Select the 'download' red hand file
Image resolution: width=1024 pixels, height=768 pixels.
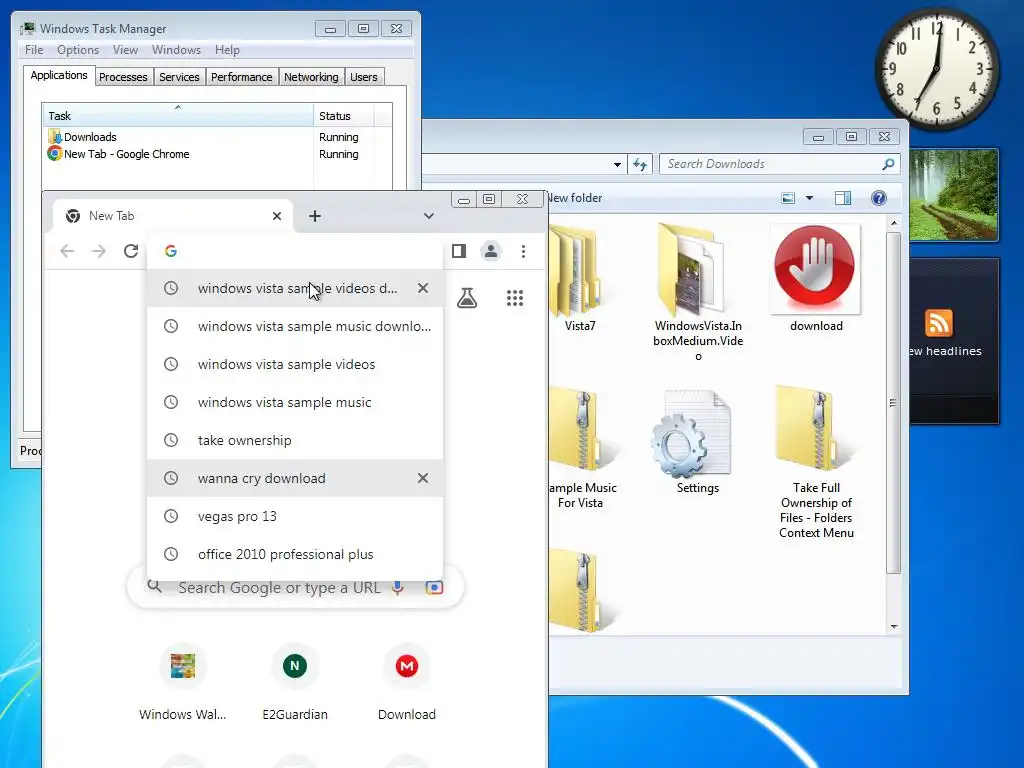point(816,278)
